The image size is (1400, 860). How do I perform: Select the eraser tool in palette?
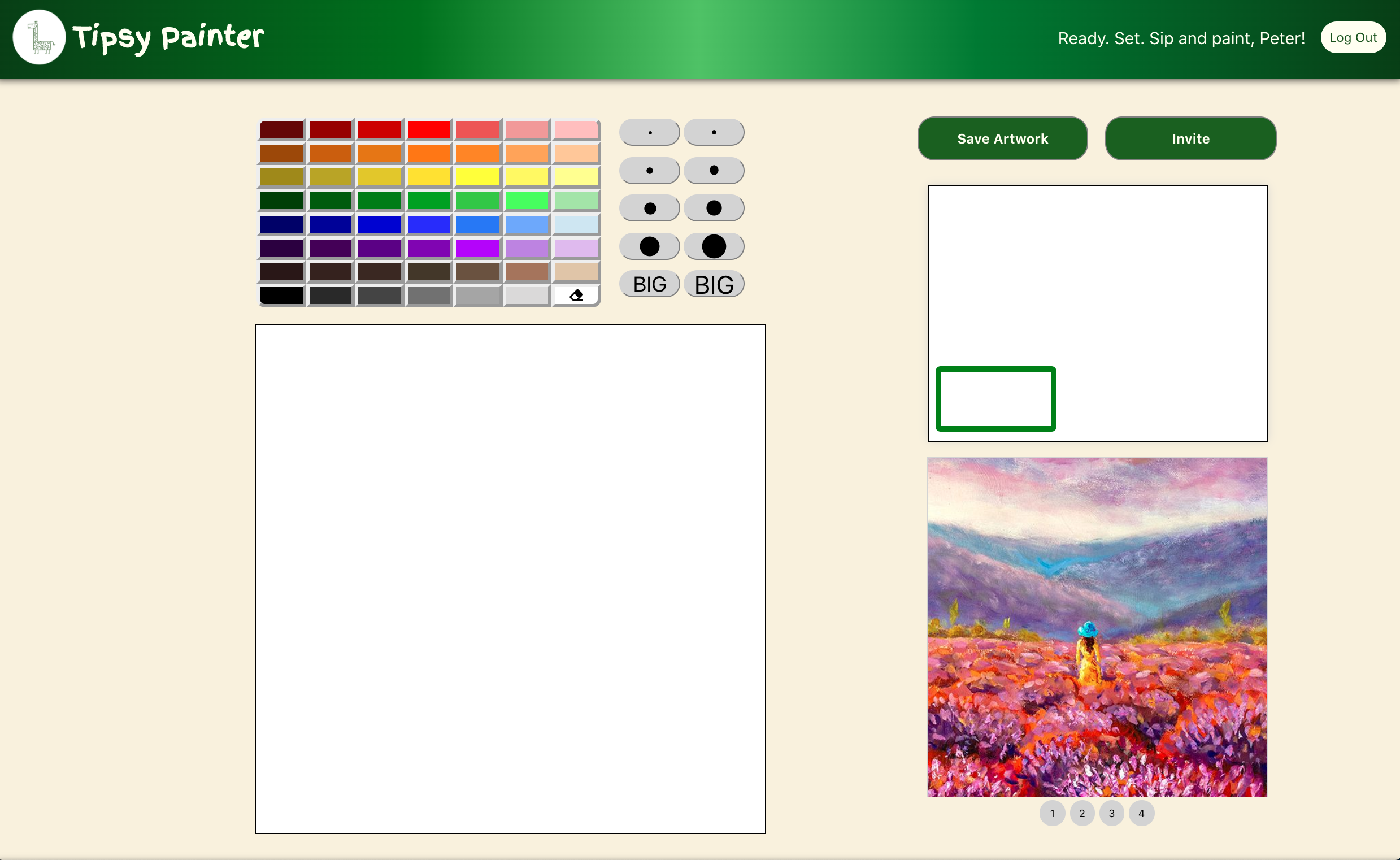coord(576,295)
